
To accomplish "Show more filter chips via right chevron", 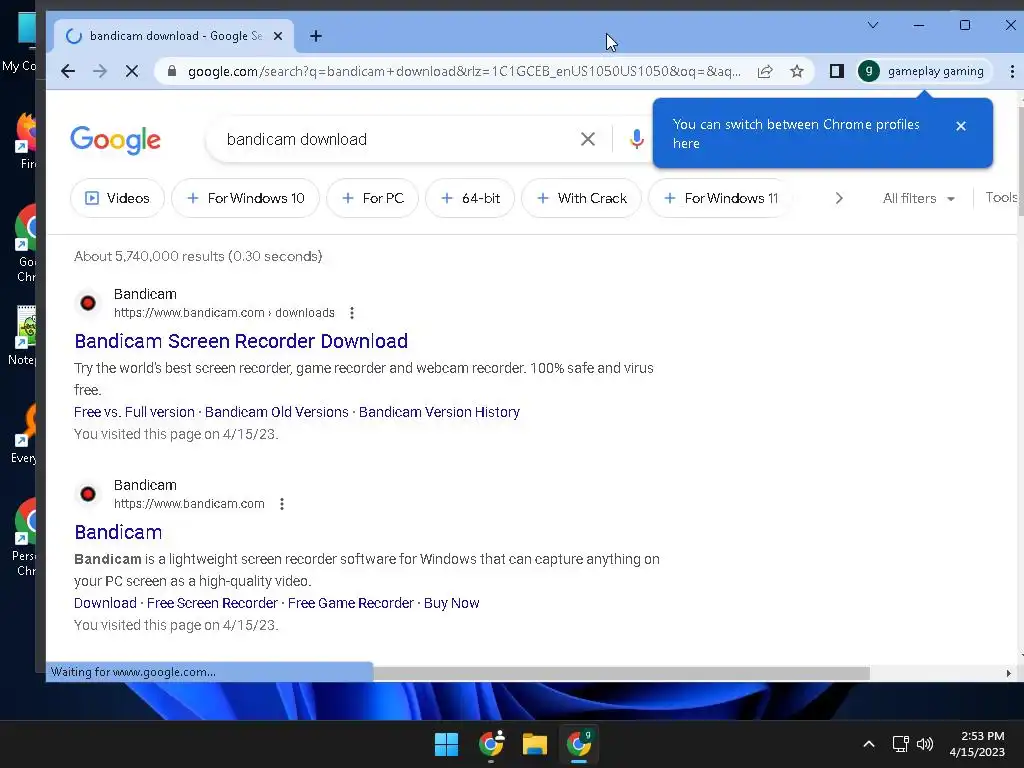I will (839, 198).
